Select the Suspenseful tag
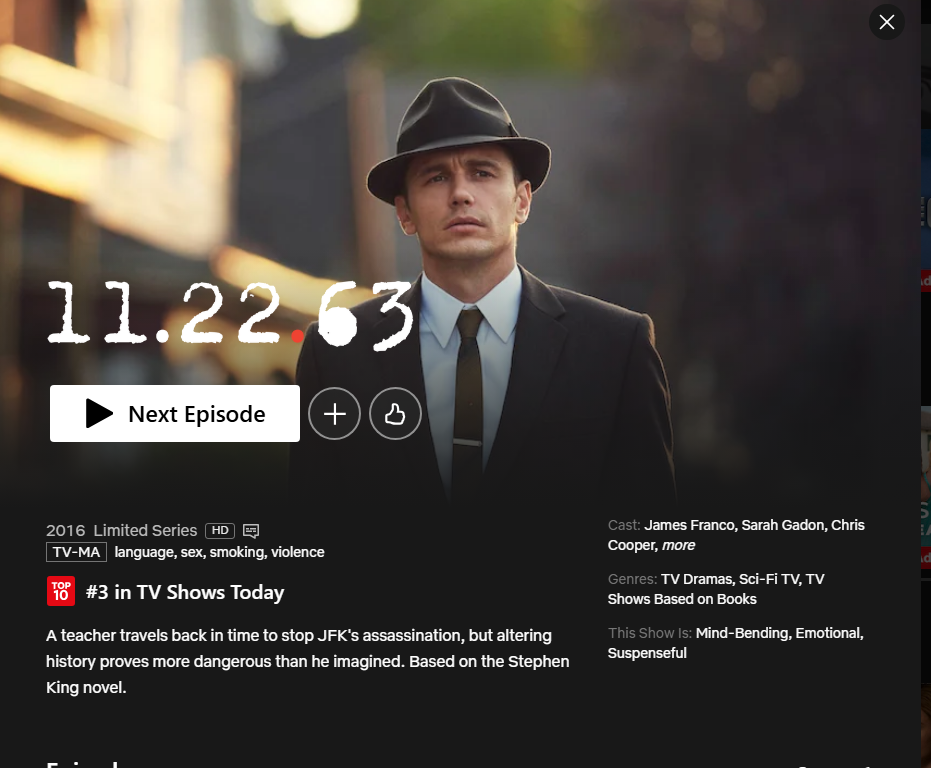The width and height of the screenshot is (931, 768). pos(647,653)
